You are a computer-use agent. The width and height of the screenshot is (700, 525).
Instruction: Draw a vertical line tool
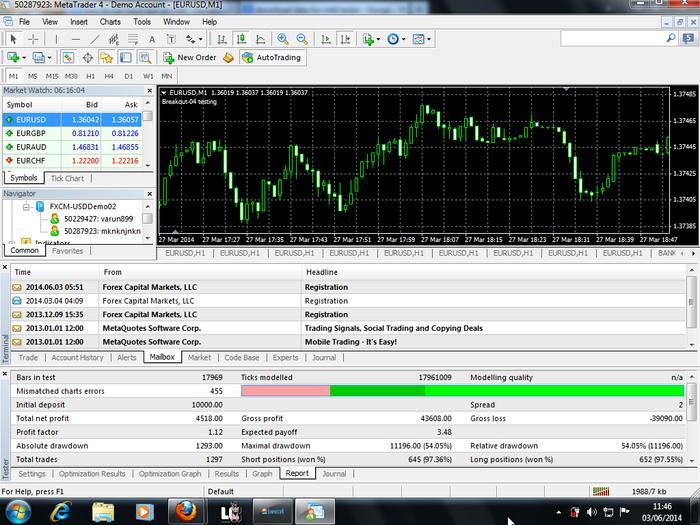coord(56,39)
